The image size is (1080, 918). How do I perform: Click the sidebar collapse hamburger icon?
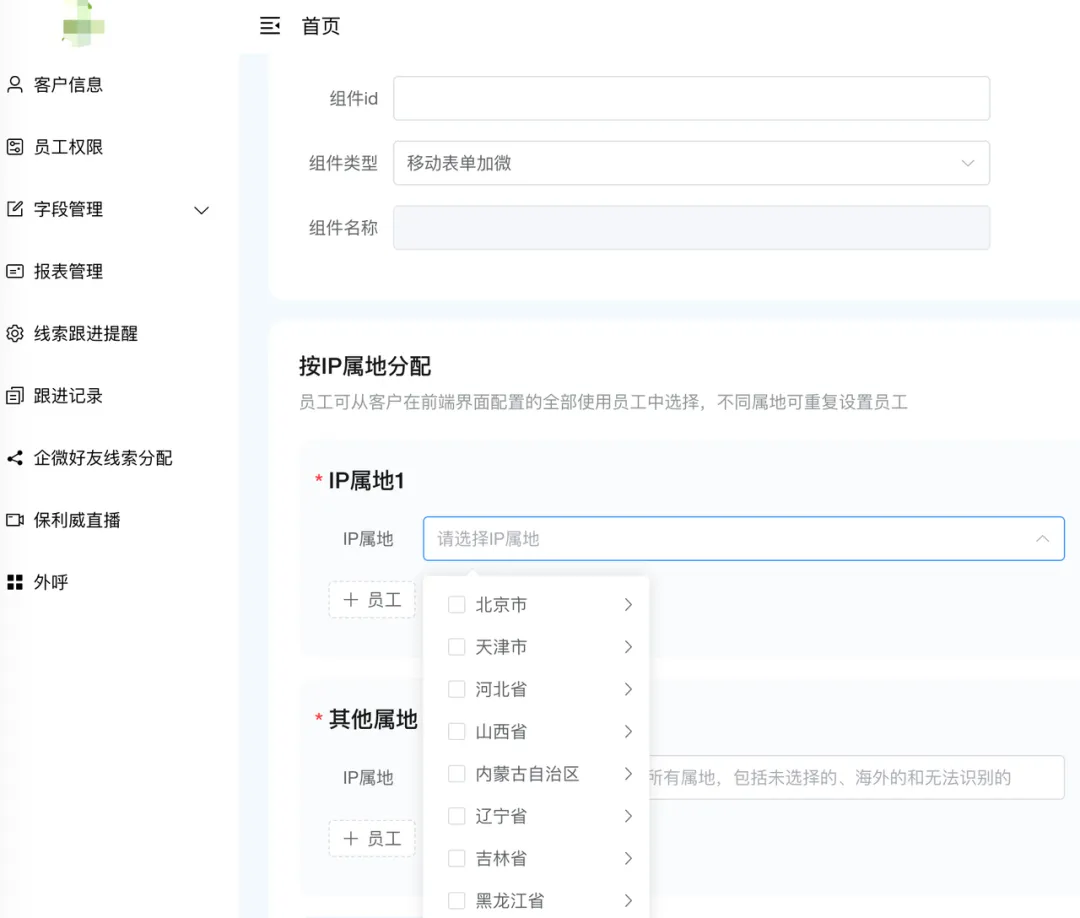pyautogui.click(x=269, y=26)
